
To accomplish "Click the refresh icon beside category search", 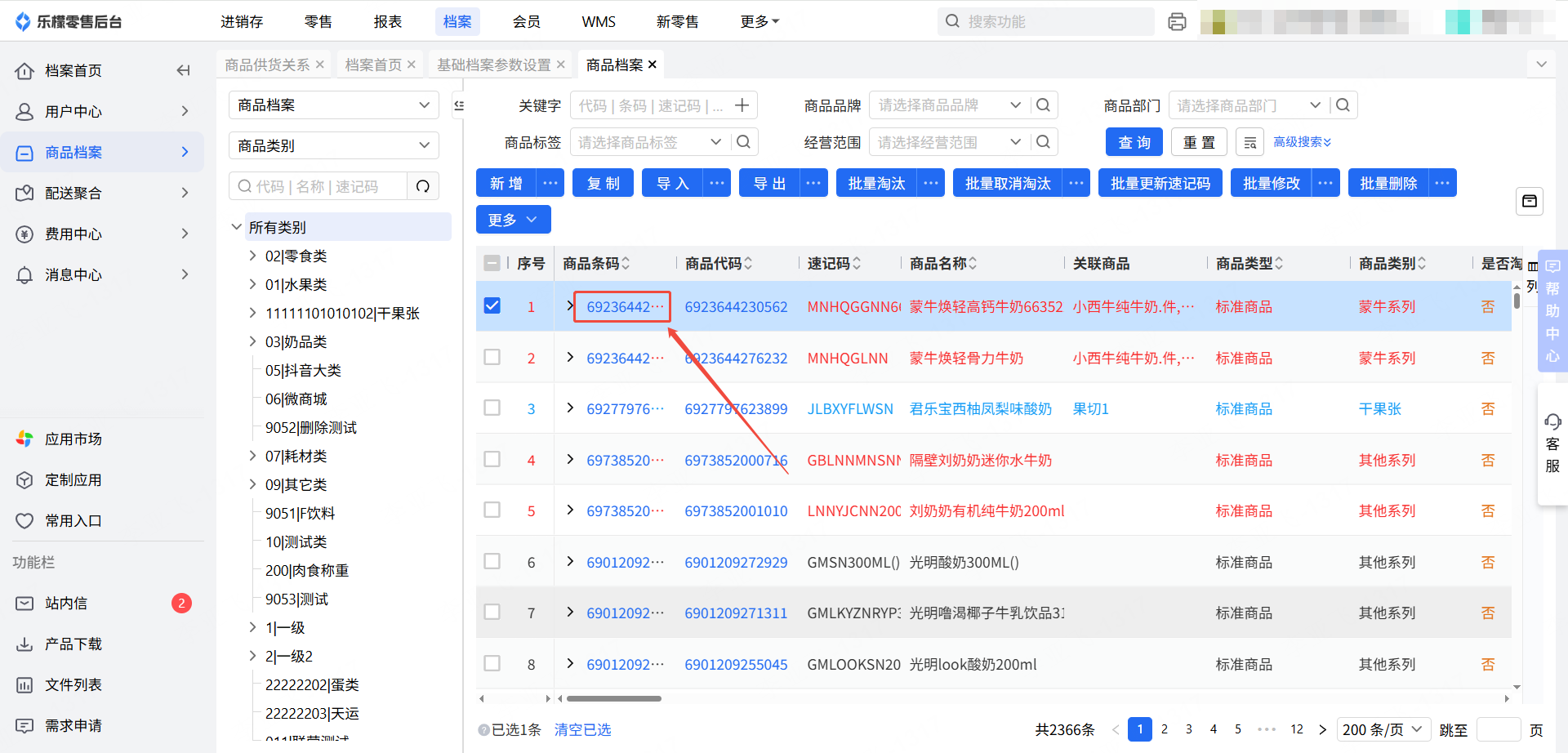I will coord(423,186).
